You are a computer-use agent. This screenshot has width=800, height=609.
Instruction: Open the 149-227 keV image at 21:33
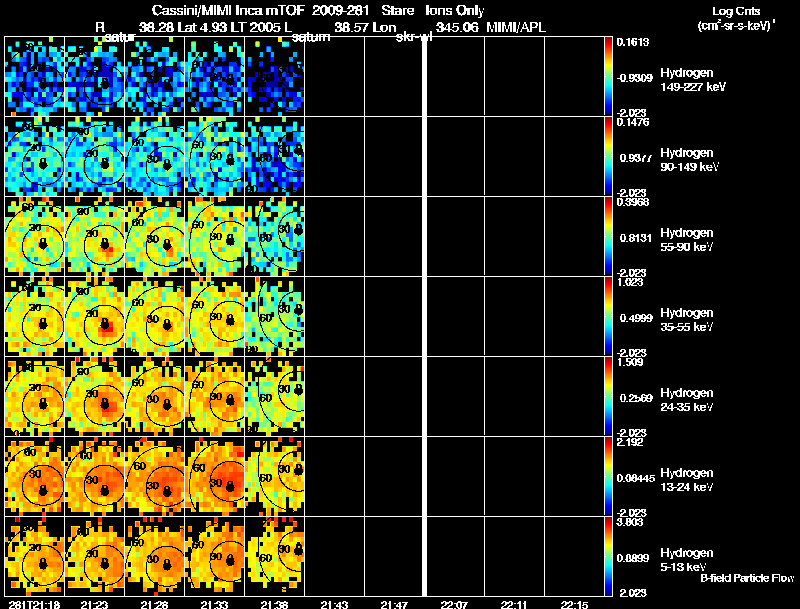pos(214,77)
